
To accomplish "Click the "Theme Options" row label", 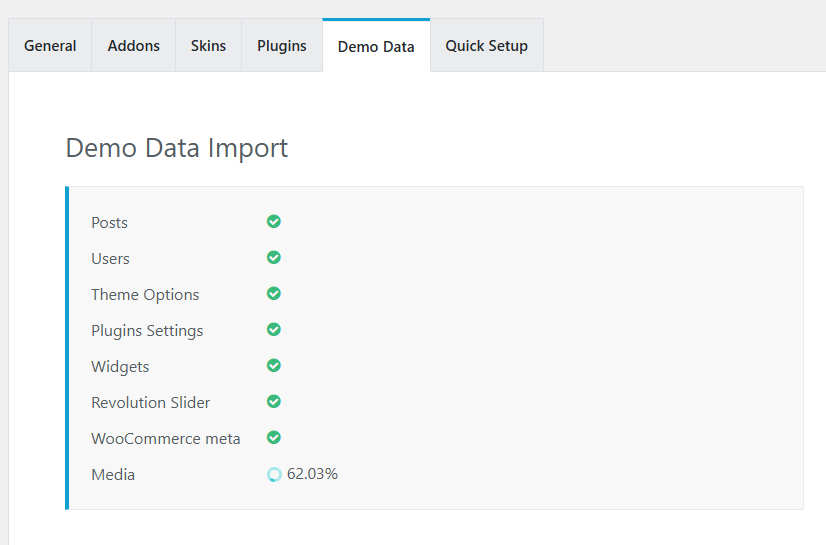I will pyautogui.click(x=145, y=295).
